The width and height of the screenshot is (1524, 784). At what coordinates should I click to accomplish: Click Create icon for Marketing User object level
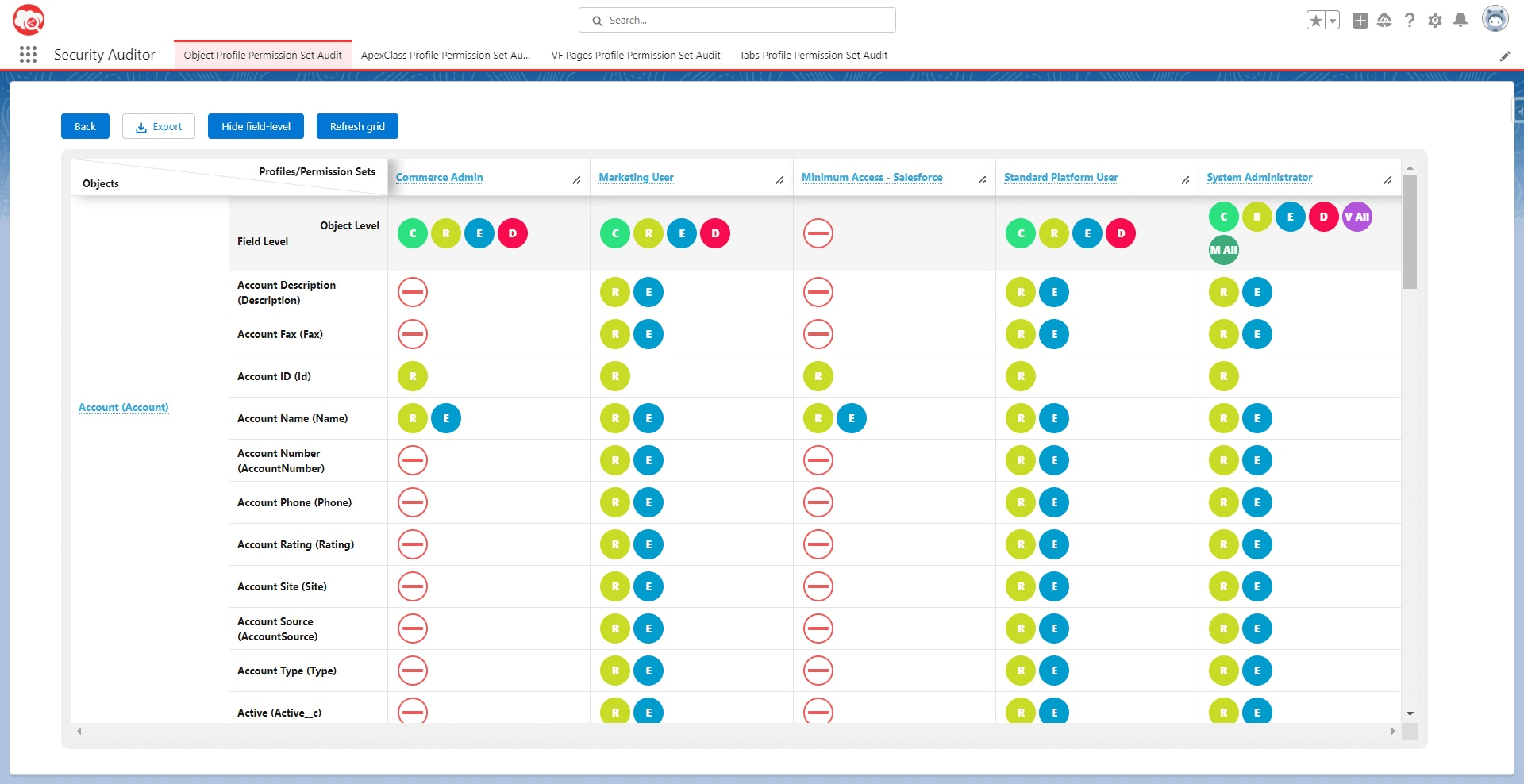(x=615, y=233)
